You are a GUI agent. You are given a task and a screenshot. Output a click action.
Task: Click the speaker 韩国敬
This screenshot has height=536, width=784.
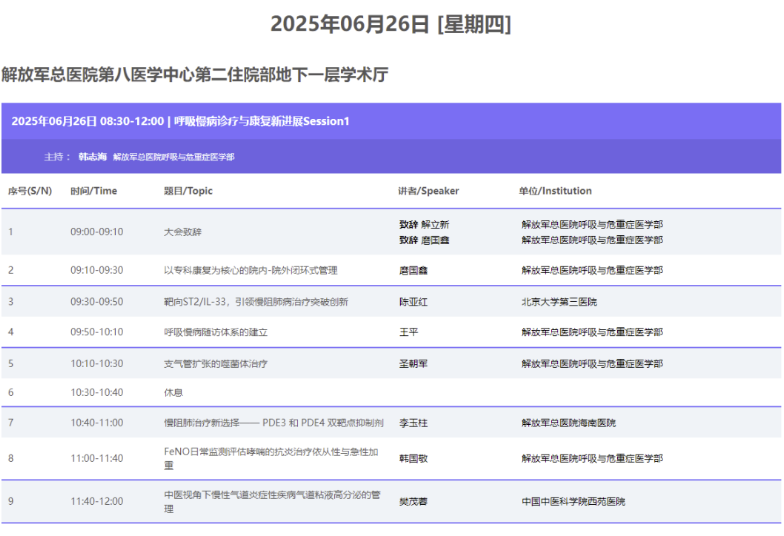(413, 458)
